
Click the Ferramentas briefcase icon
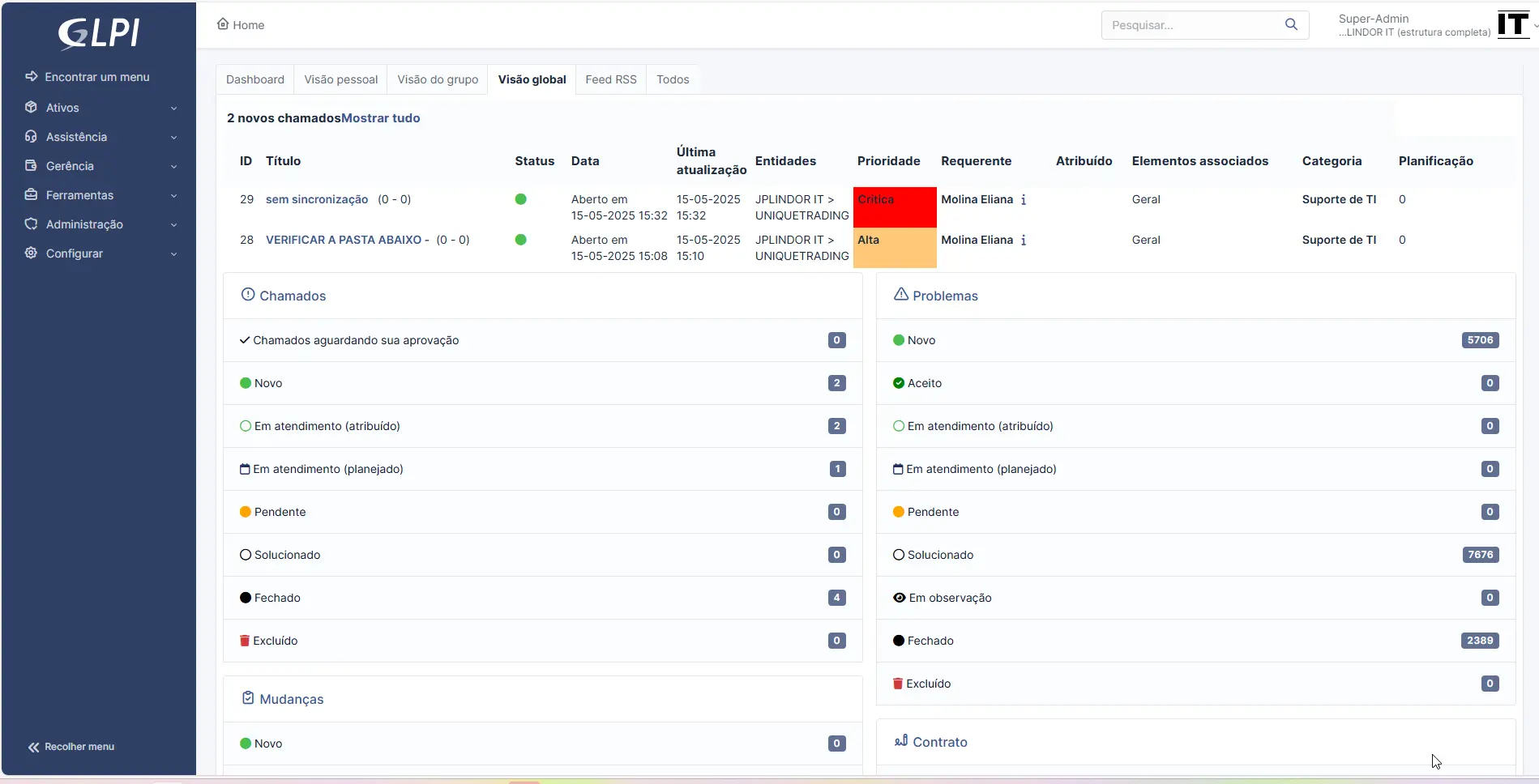pos(32,195)
